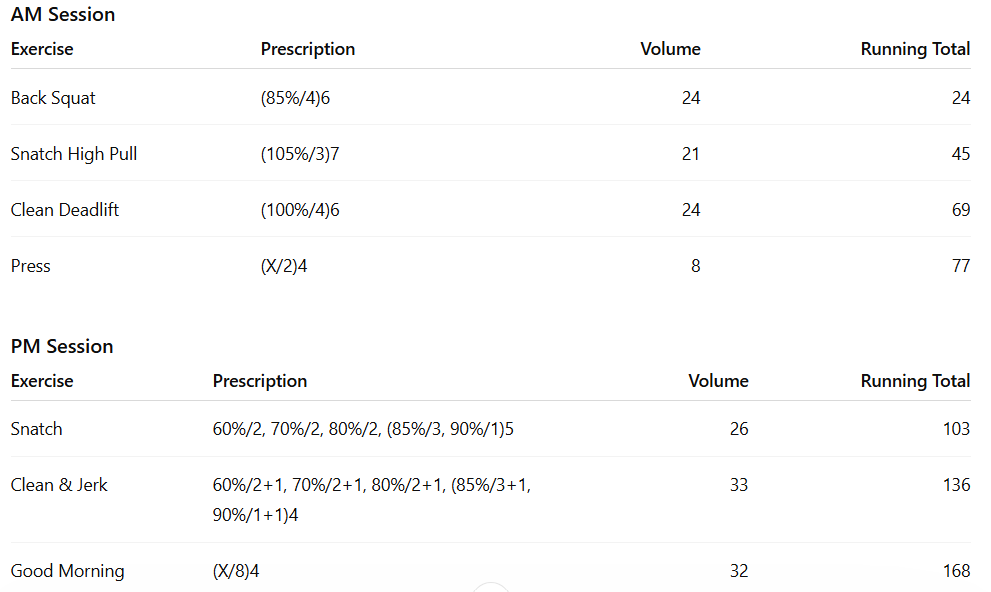Click the (85%/4)6 prescription cell

click(295, 98)
